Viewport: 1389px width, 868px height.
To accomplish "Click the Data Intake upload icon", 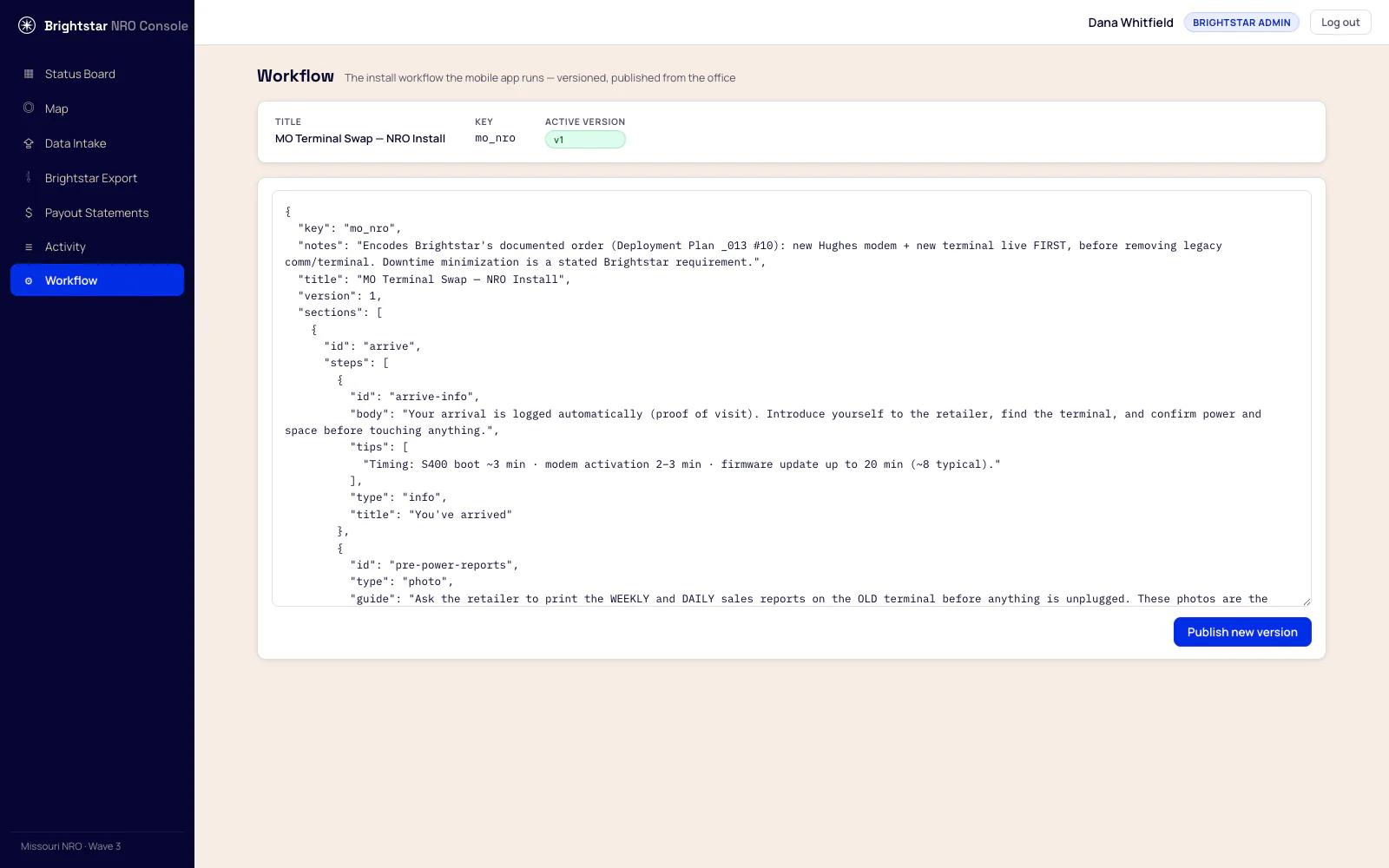I will click(29, 143).
